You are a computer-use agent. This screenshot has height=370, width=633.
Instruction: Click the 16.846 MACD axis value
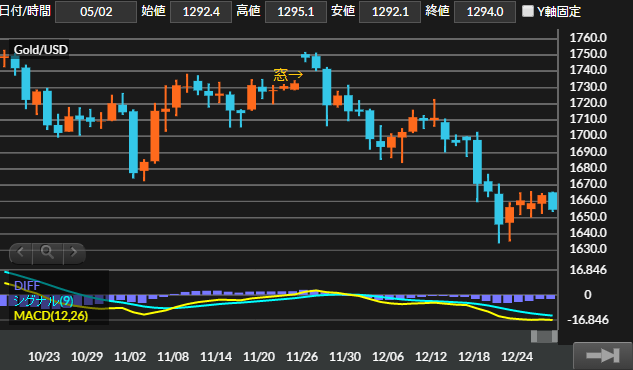588,270
